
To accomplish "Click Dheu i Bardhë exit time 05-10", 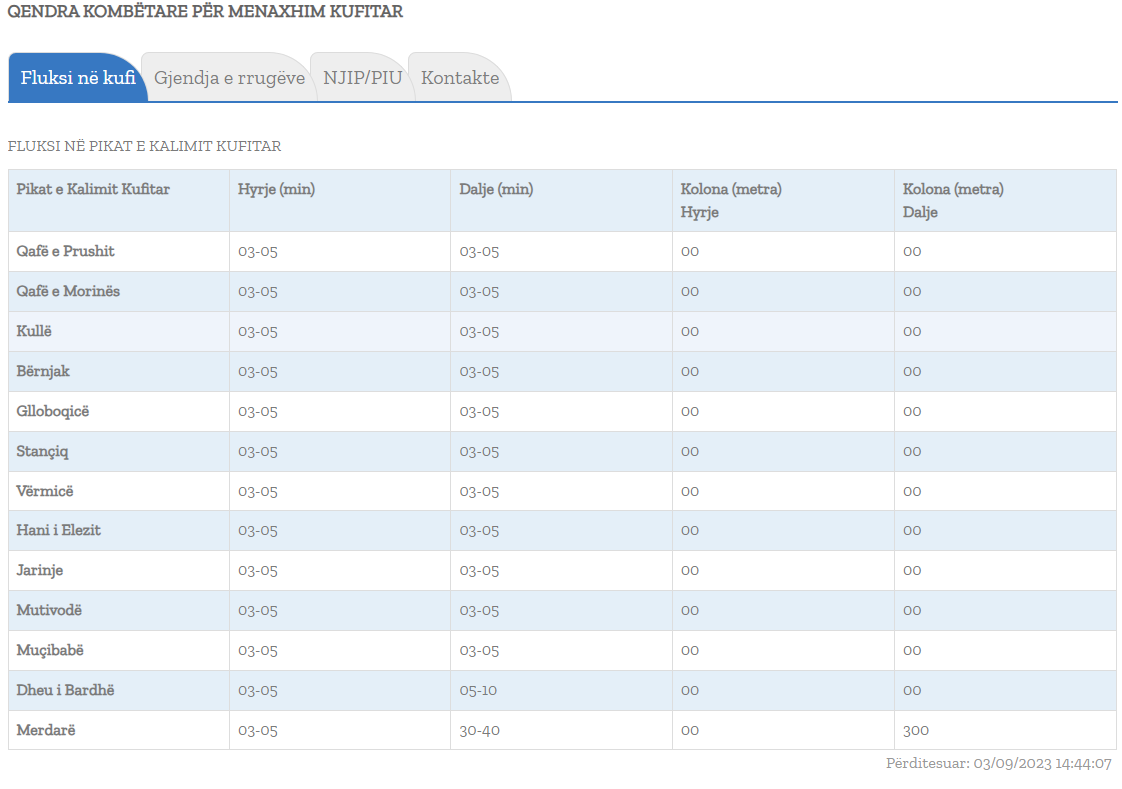I will click(479, 690).
